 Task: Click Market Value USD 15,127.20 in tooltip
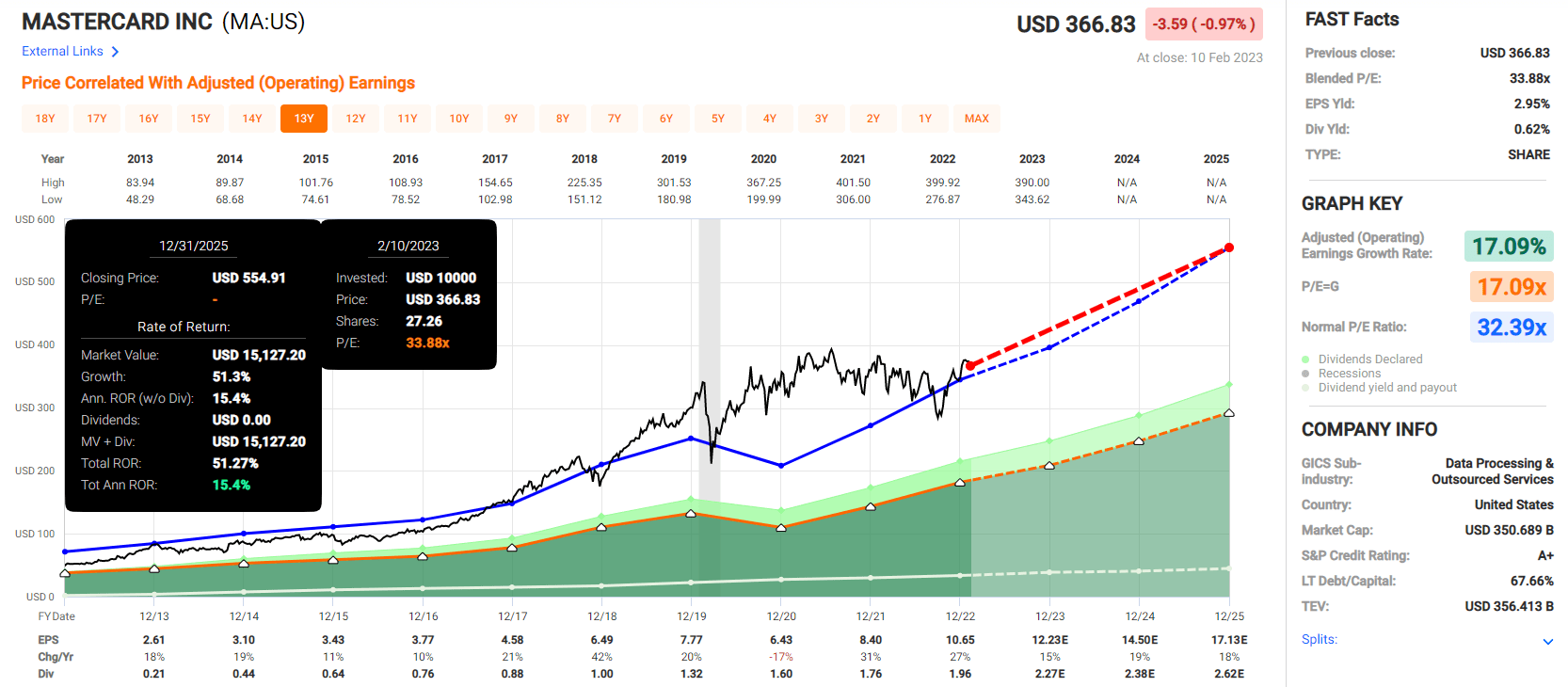point(259,355)
